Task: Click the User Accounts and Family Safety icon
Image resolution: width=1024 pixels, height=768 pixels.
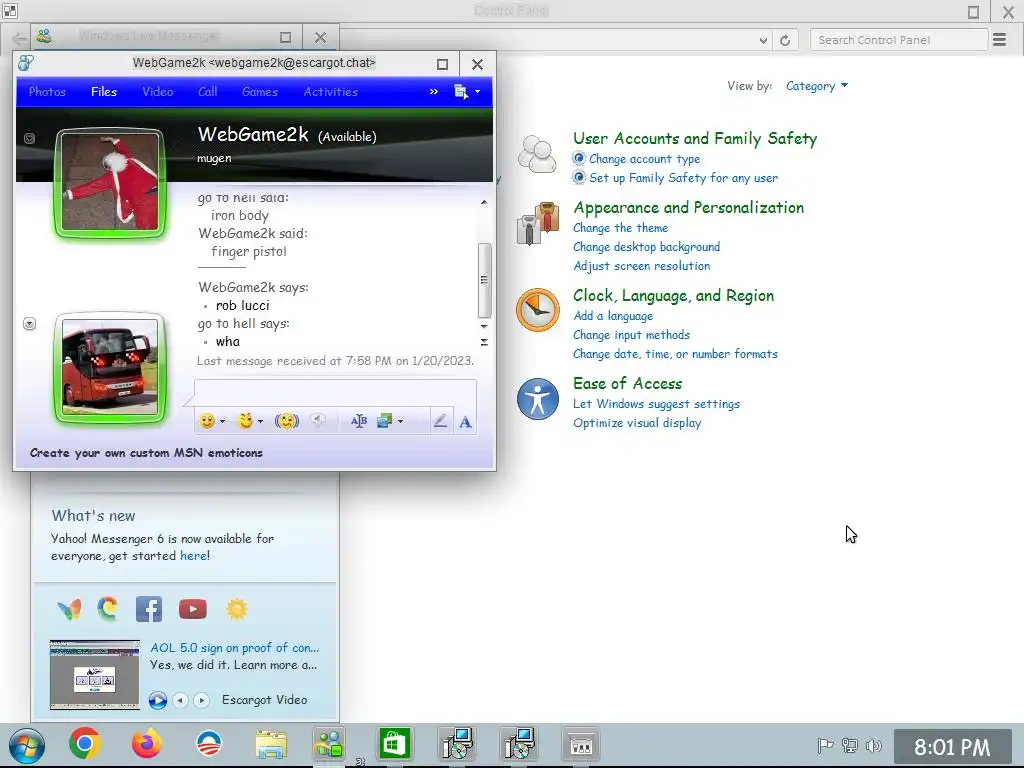Action: tap(537, 154)
